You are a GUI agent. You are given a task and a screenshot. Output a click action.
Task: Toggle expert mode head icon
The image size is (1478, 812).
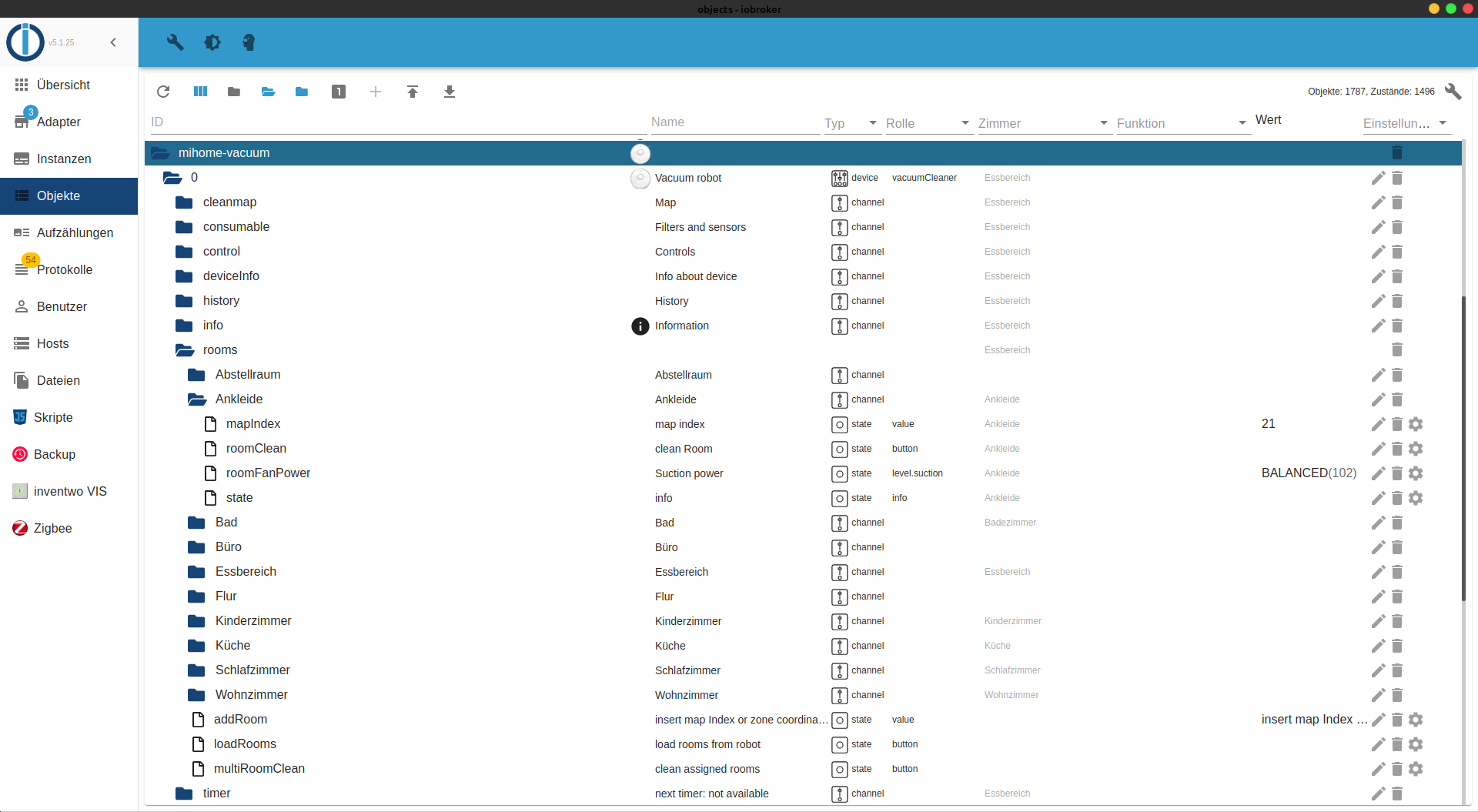click(x=249, y=42)
